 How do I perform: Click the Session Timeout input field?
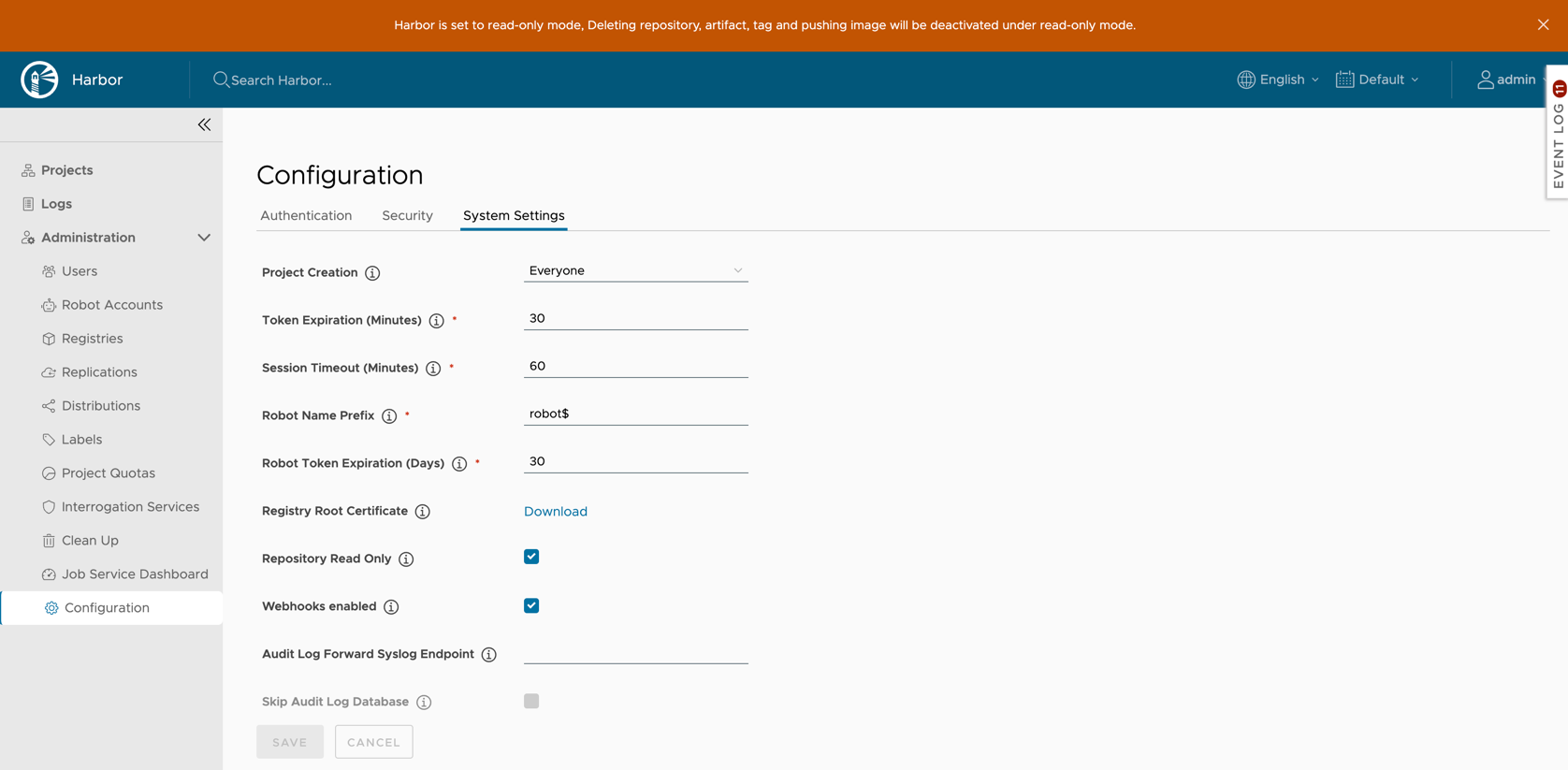635,366
